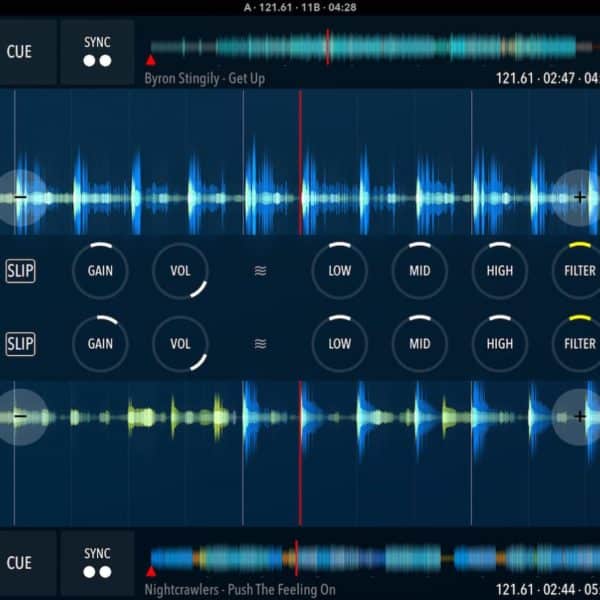Click the header A · 121.61 · 11B · 04:28
The height and width of the screenshot is (600, 600).
[x=300, y=7]
